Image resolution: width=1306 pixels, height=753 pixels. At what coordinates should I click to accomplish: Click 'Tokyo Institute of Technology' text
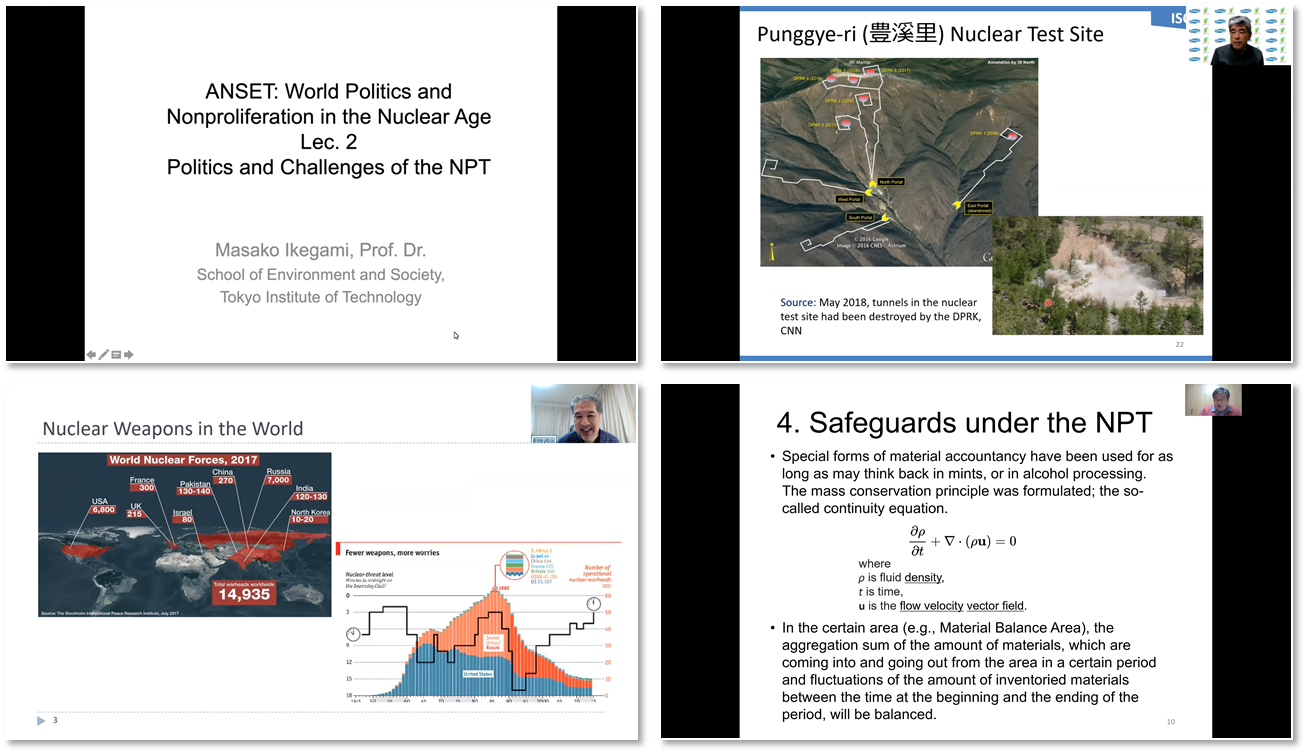(x=321, y=297)
